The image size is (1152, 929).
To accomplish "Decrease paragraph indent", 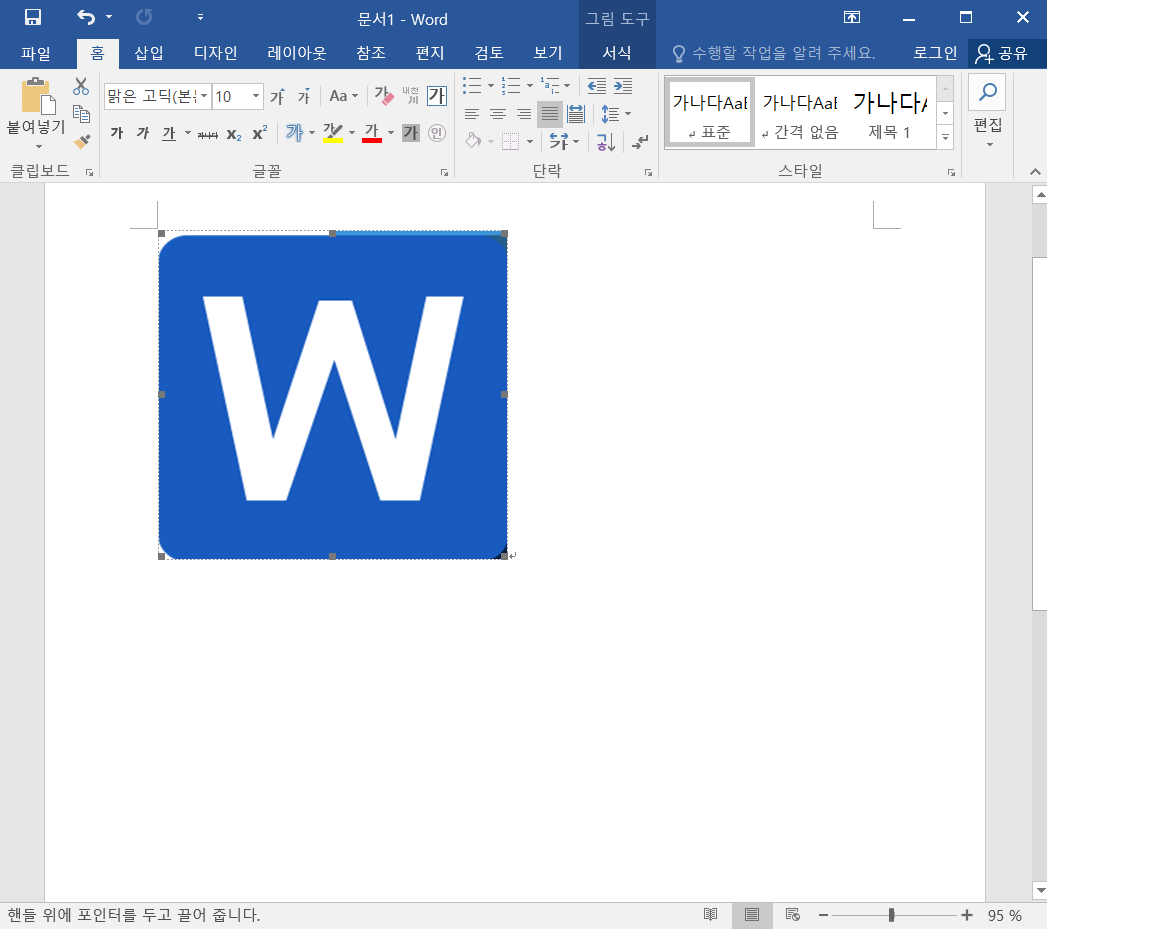I will [597, 86].
